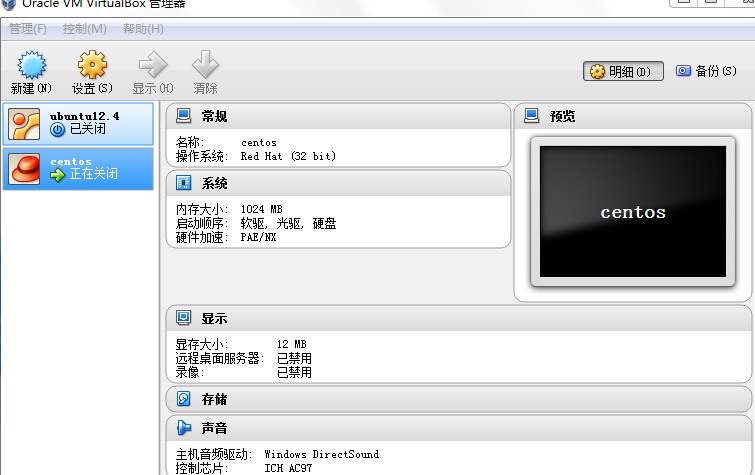Viewport: 755px width, 475px height.
Task: Select the centos red hat icon
Action: 24,169
